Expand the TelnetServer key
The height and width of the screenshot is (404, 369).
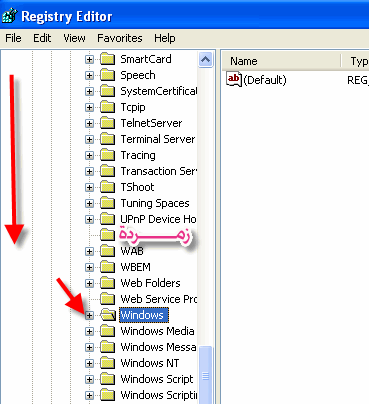pyautogui.click(x=89, y=123)
